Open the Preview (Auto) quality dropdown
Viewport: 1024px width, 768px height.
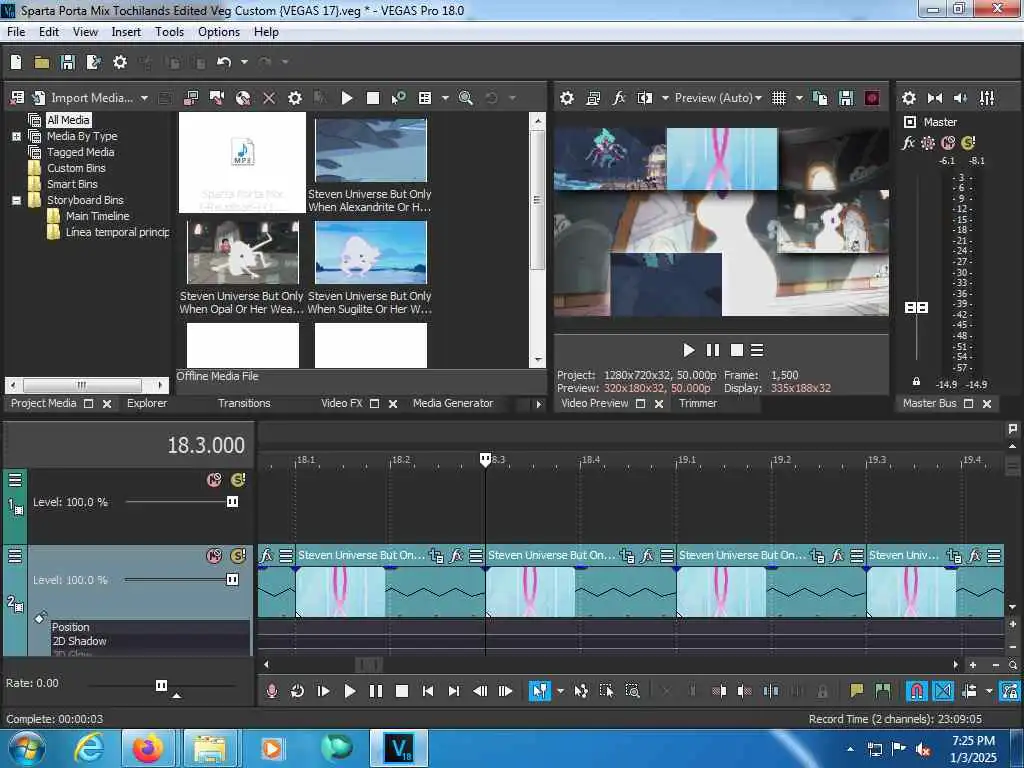(718, 98)
